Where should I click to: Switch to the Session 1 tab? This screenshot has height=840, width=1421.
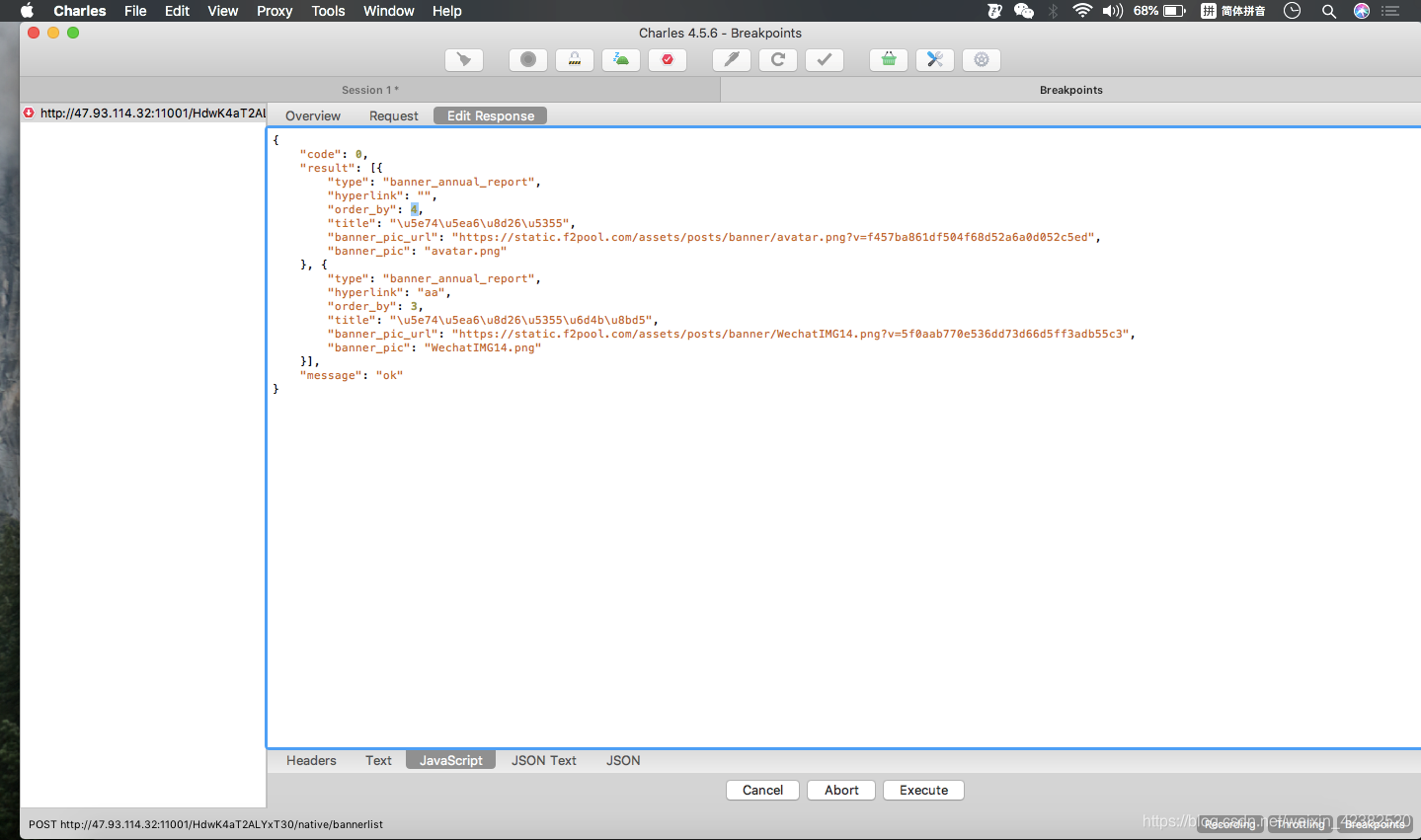pos(370,90)
